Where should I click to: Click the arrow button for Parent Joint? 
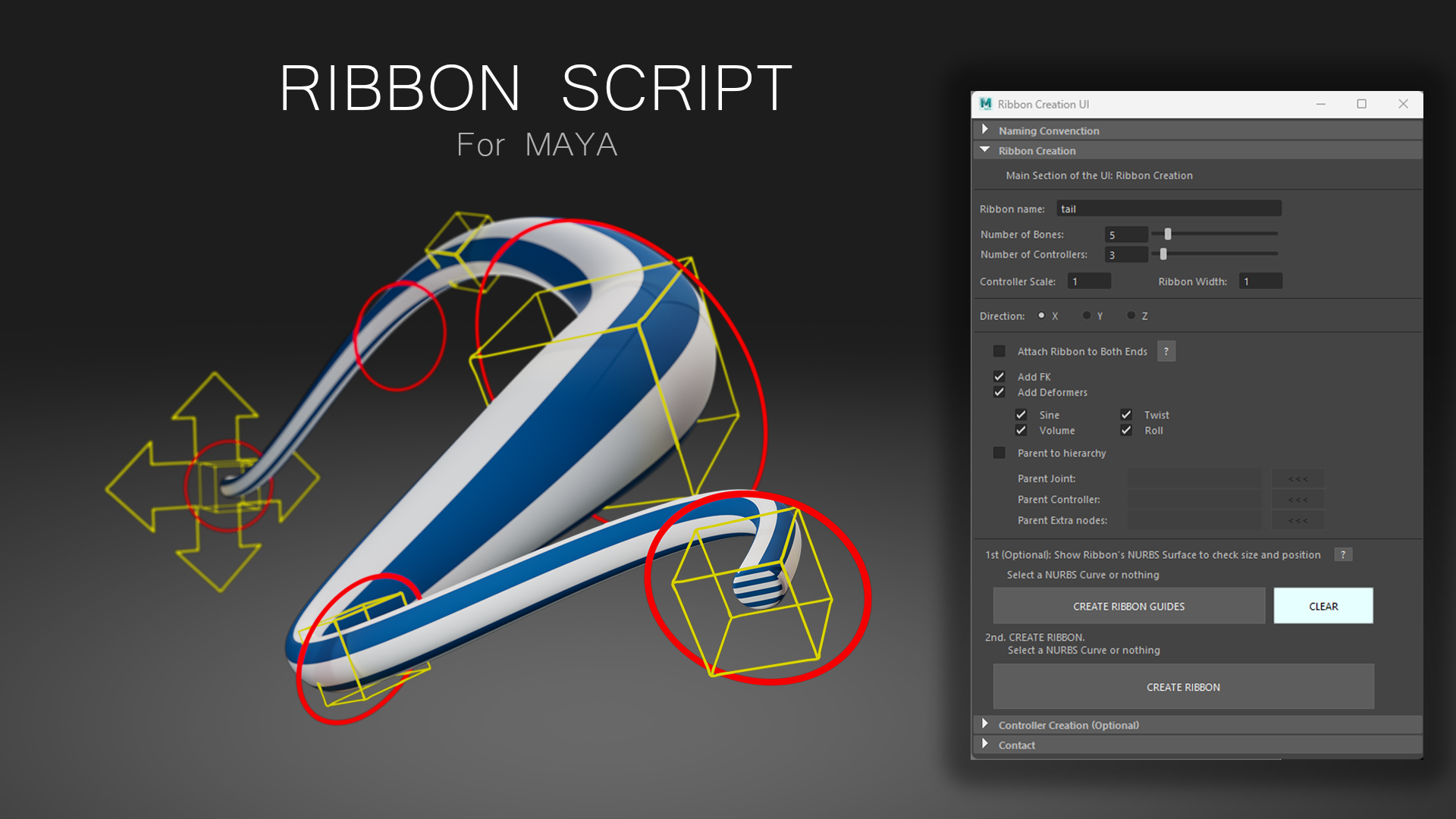coord(1298,479)
